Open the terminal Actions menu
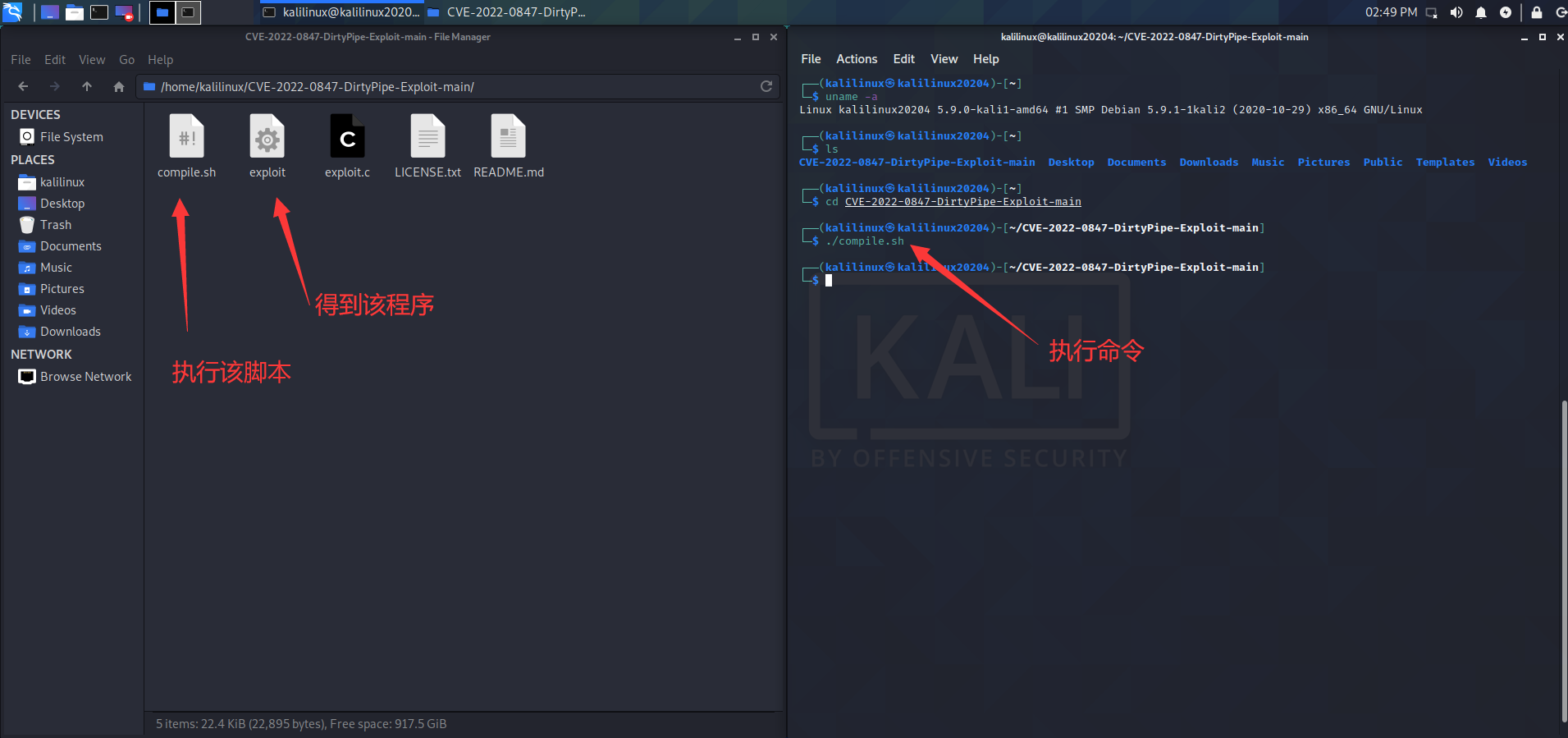 click(857, 59)
